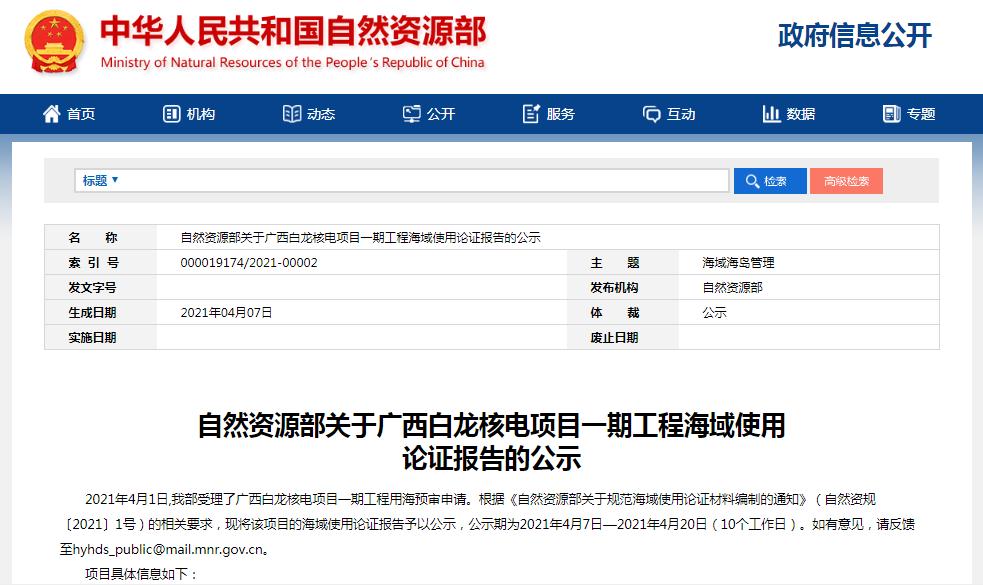Click the national emblem logo

[x=57, y=43]
